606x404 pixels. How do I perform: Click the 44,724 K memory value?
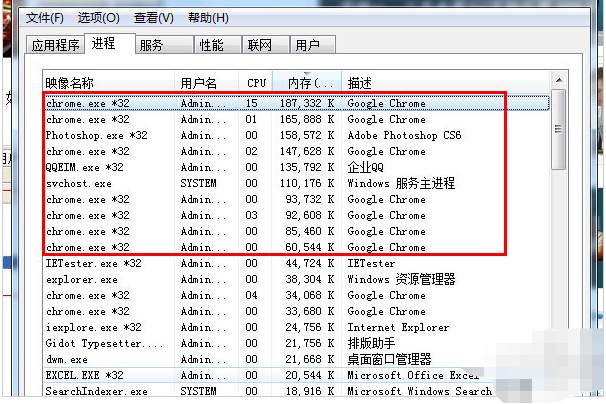pos(310,263)
